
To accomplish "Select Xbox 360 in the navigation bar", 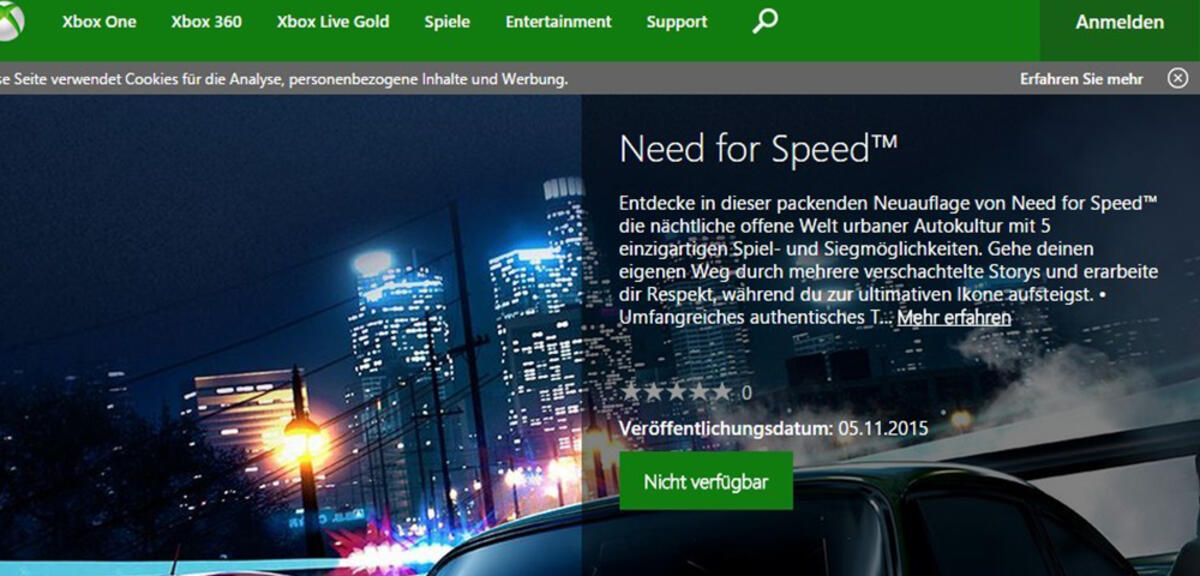I will pyautogui.click(x=206, y=22).
